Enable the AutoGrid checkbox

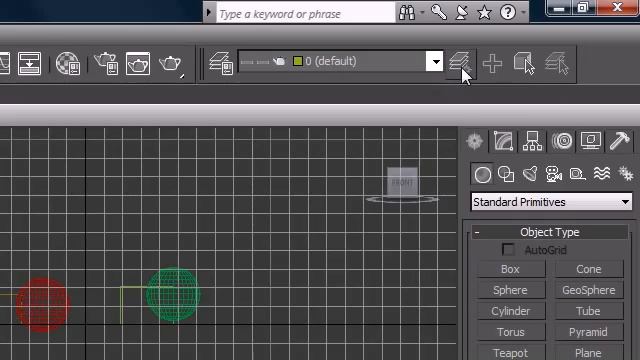508,249
